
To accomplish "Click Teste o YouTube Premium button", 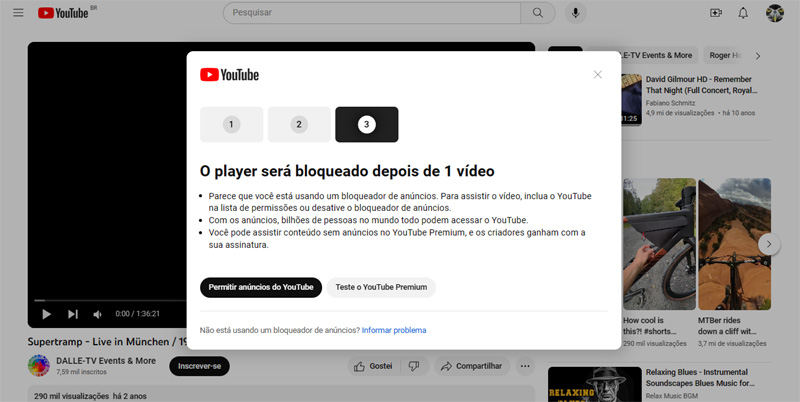I will [381, 287].
